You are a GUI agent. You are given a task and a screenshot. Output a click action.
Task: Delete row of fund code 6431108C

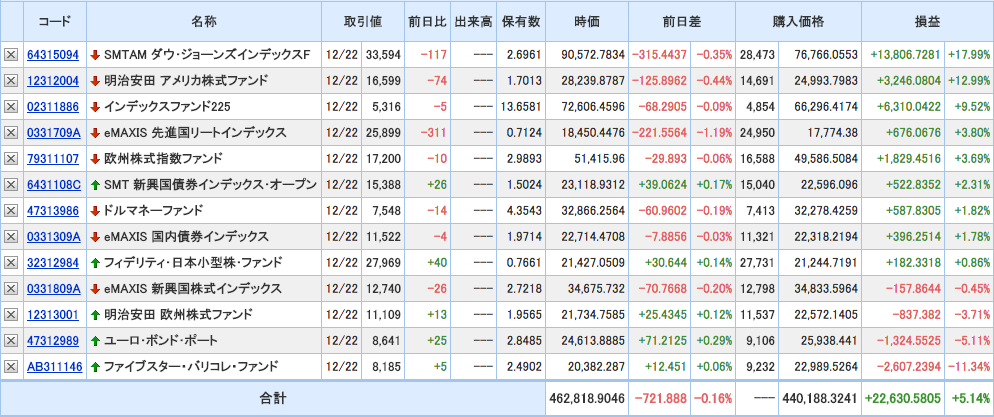click(x=11, y=184)
